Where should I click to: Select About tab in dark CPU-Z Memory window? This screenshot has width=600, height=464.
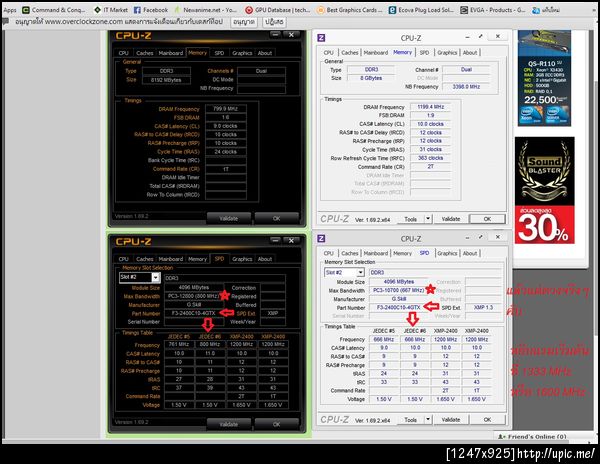[264, 53]
